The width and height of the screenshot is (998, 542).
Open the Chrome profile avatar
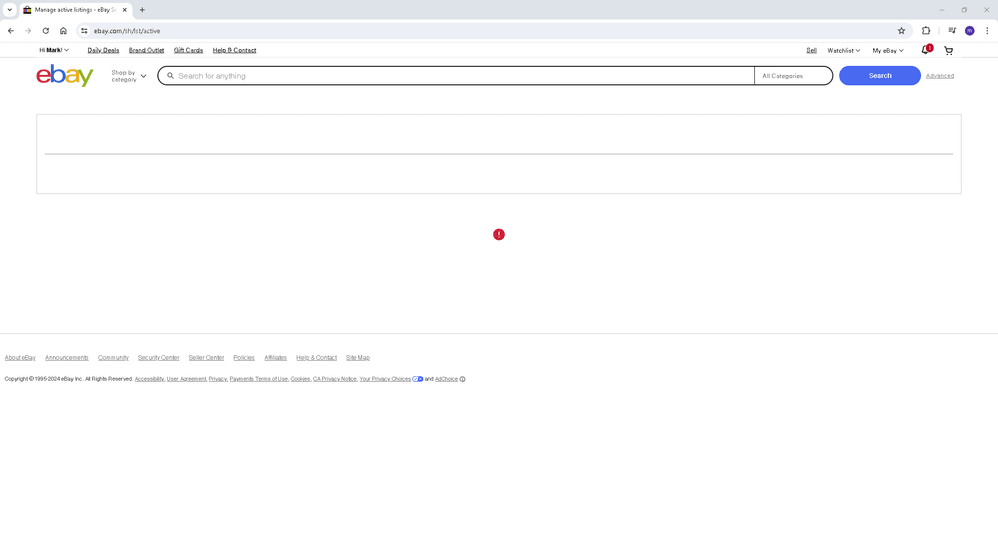coord(969,31)
